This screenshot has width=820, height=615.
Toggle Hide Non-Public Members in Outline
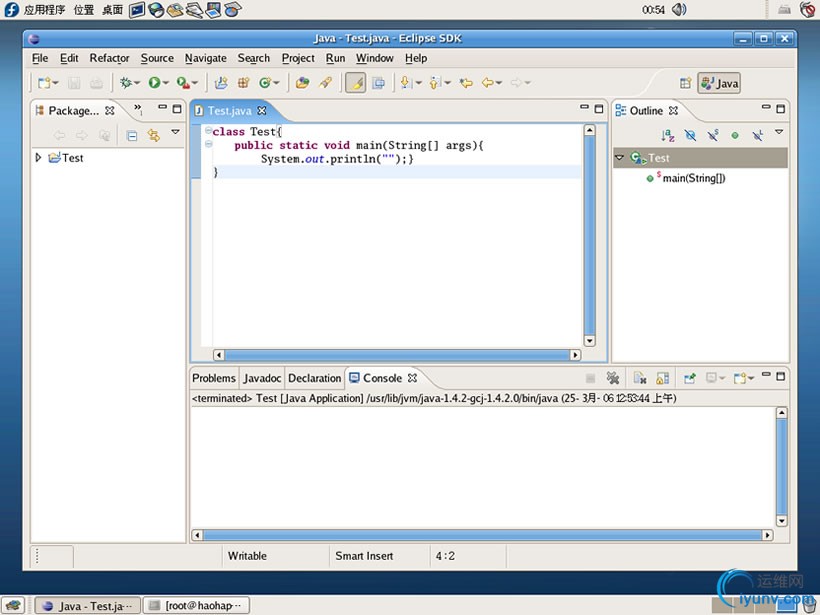[735, 135]
